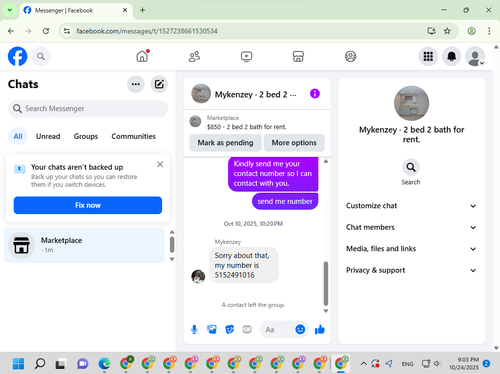Choose a sticker icon
This screenshot has width=500, height=374.
click(x=229, y=330)
